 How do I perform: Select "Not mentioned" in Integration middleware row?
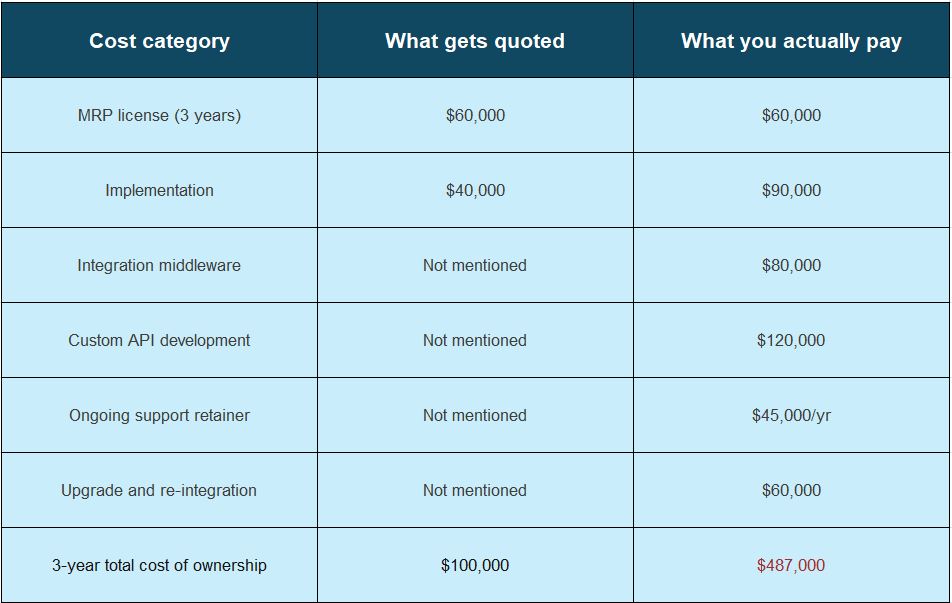[x=475, y=265]
